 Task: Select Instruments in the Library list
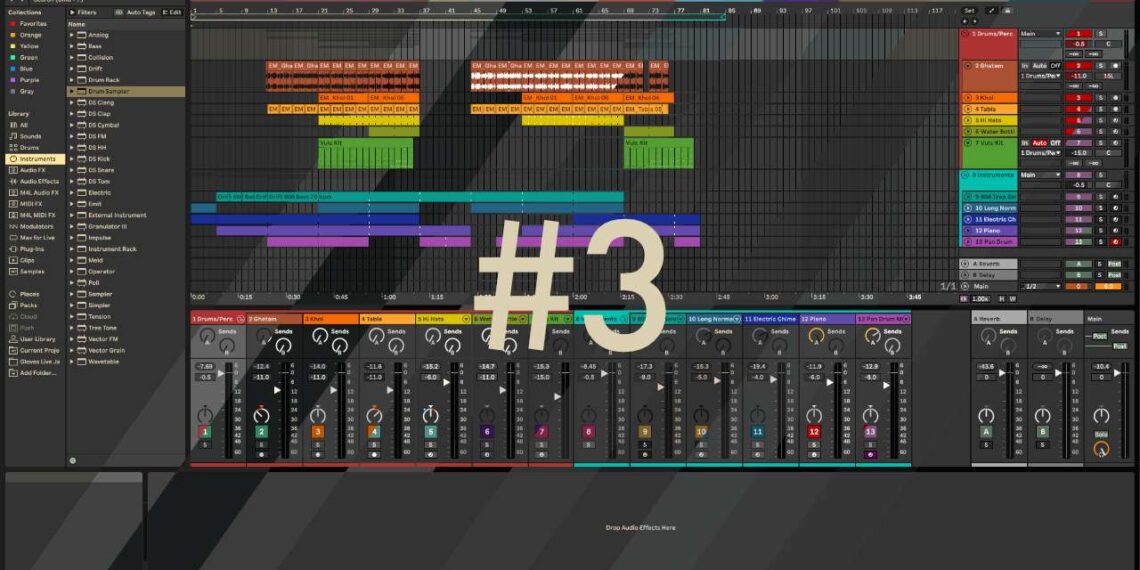pos(37,159)
